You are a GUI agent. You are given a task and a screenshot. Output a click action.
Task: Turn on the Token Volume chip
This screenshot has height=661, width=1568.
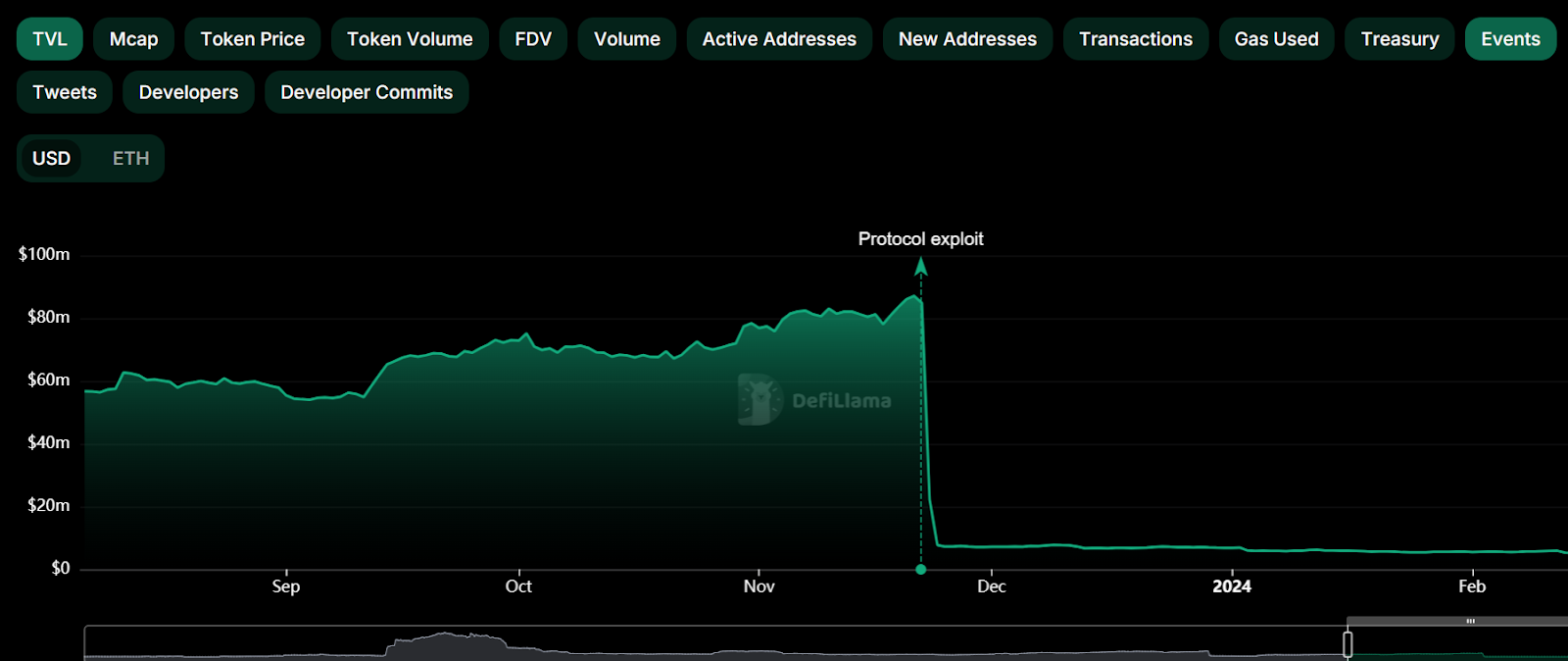(x=410, y=39)
